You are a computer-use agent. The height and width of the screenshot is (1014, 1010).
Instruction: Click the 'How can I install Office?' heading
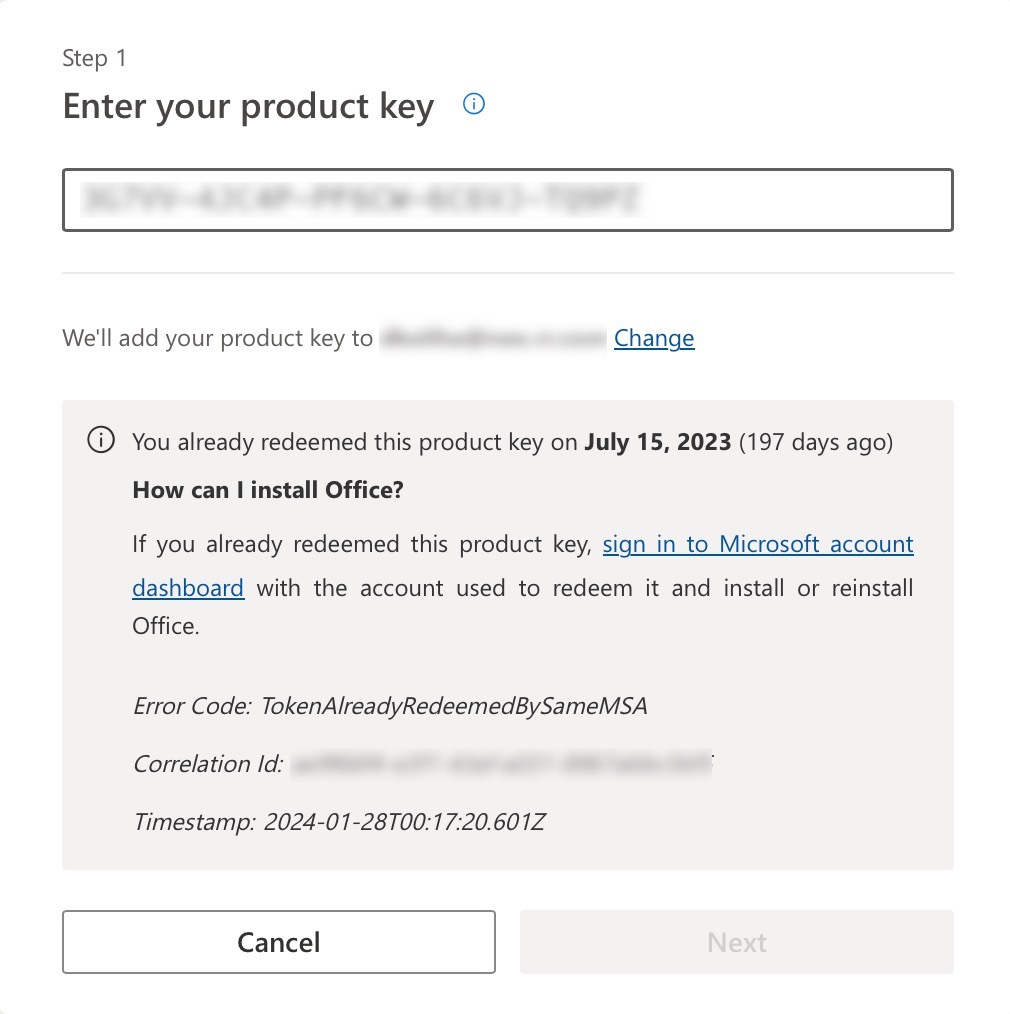(268, 491)
